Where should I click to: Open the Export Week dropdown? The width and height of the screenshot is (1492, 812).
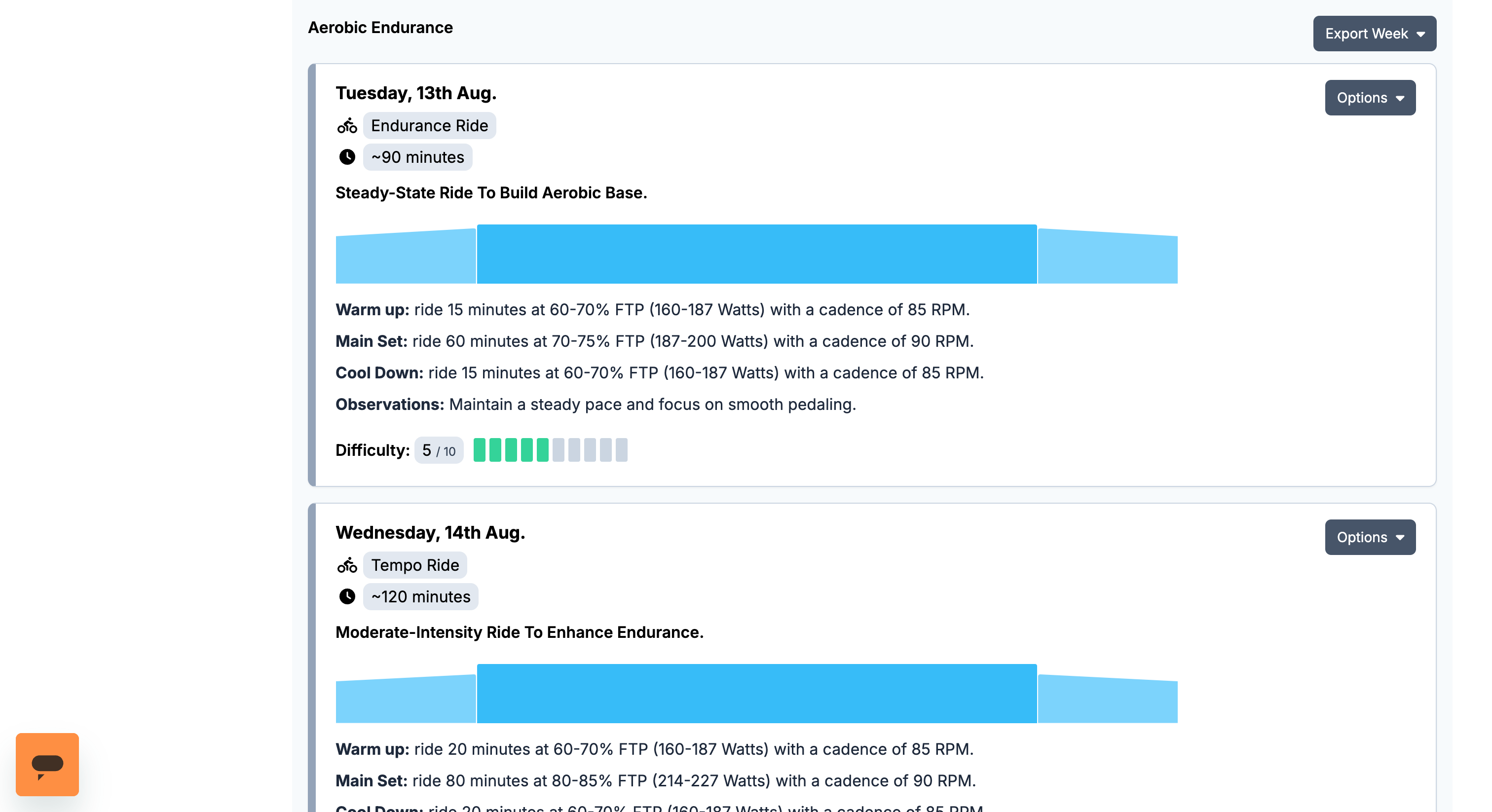pyautogui.click(x=1374, y=34)
